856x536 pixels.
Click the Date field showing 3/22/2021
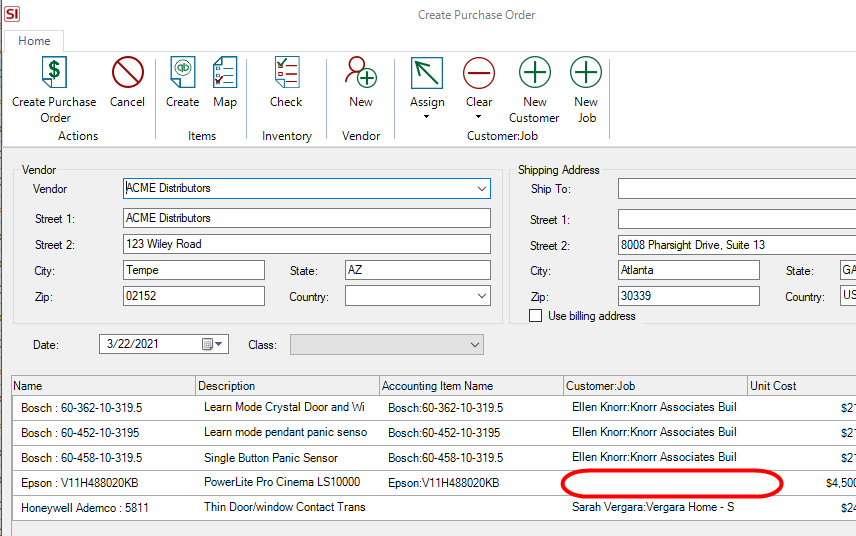(164, 344)
